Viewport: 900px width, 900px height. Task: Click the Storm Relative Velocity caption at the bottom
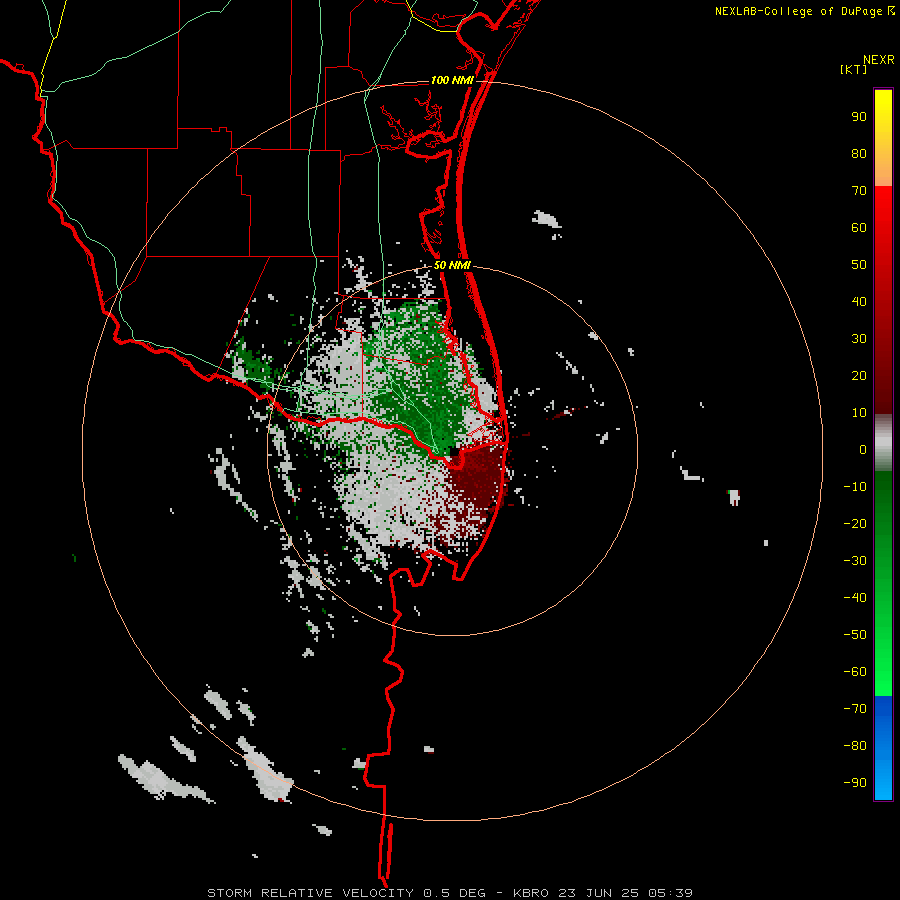pyautogui.click(x=450, y=893)
